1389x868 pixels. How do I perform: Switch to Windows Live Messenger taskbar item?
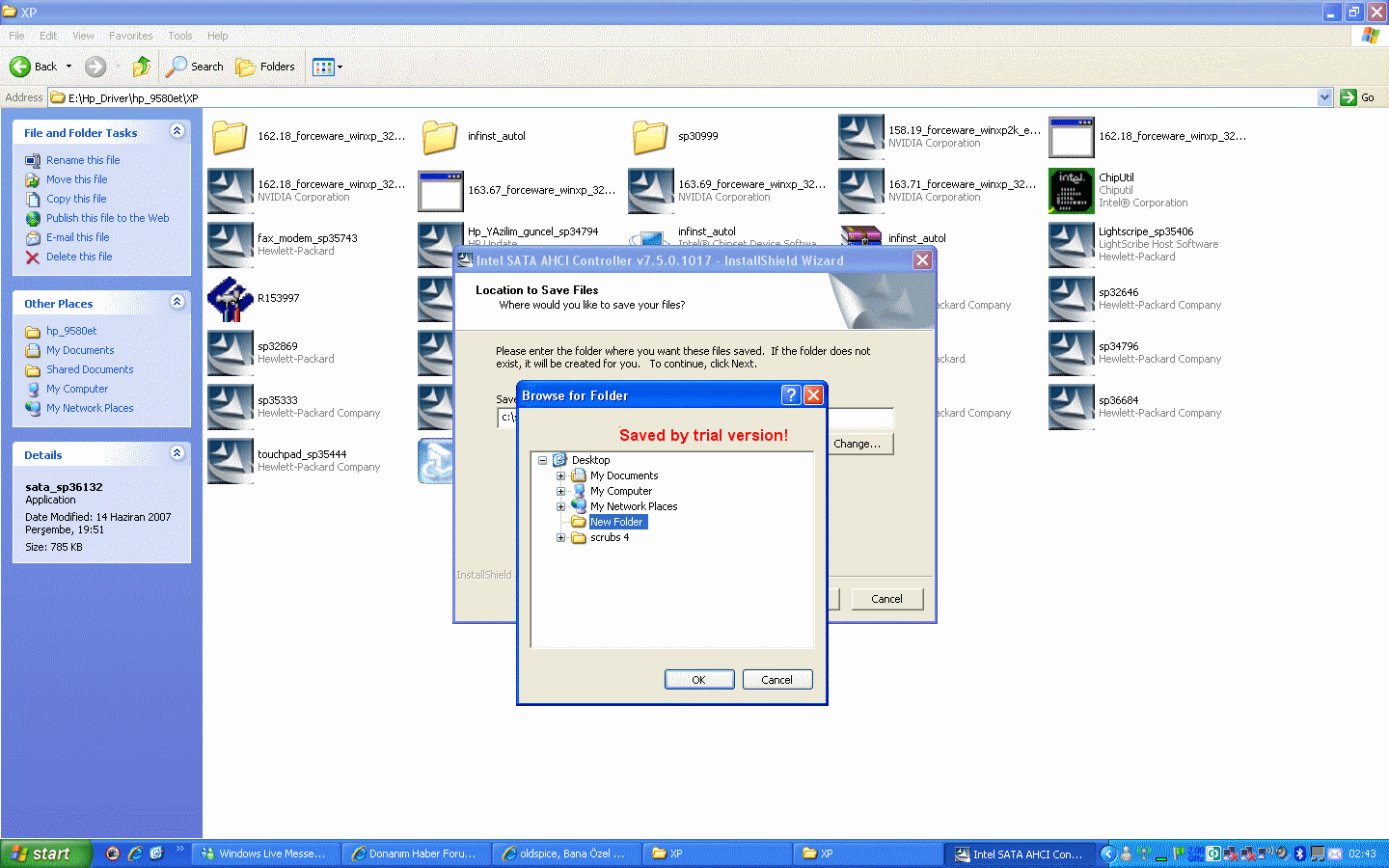tap(264, 854)
